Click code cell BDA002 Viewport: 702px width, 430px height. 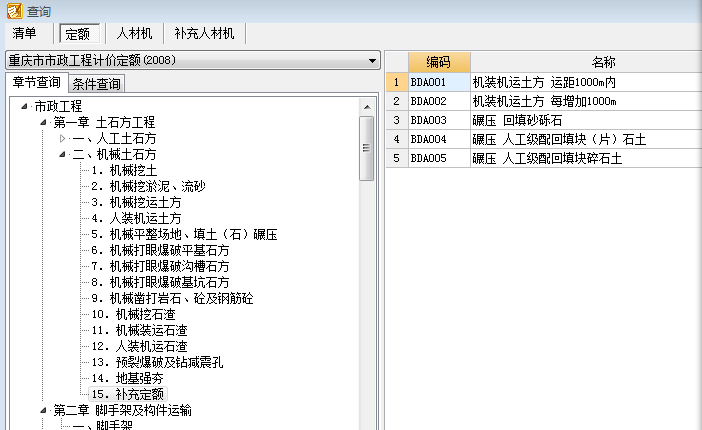pos(439,101)
